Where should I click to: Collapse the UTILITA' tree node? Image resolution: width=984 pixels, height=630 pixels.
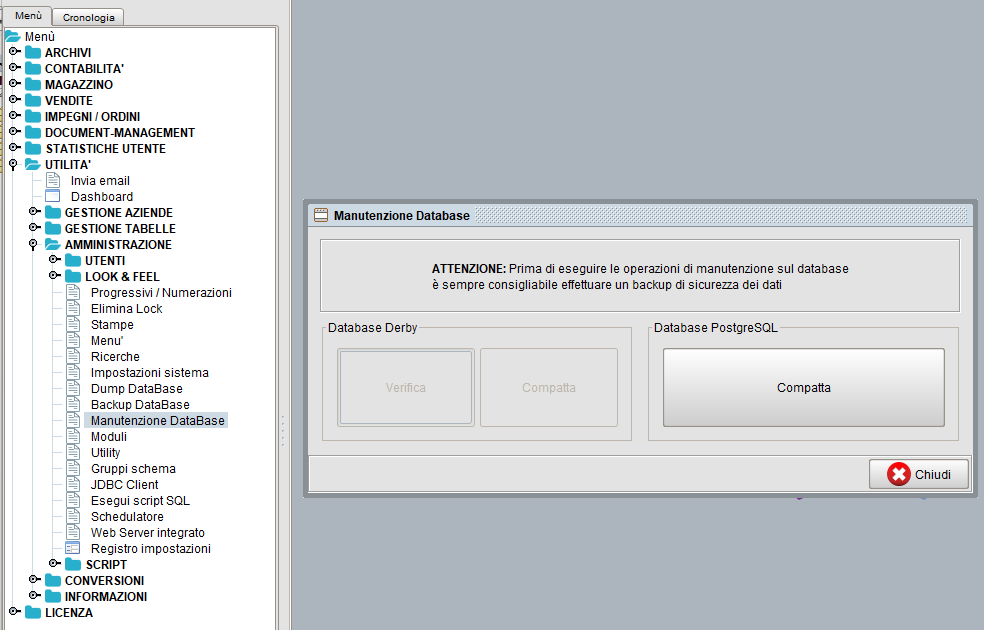[13, 164]
